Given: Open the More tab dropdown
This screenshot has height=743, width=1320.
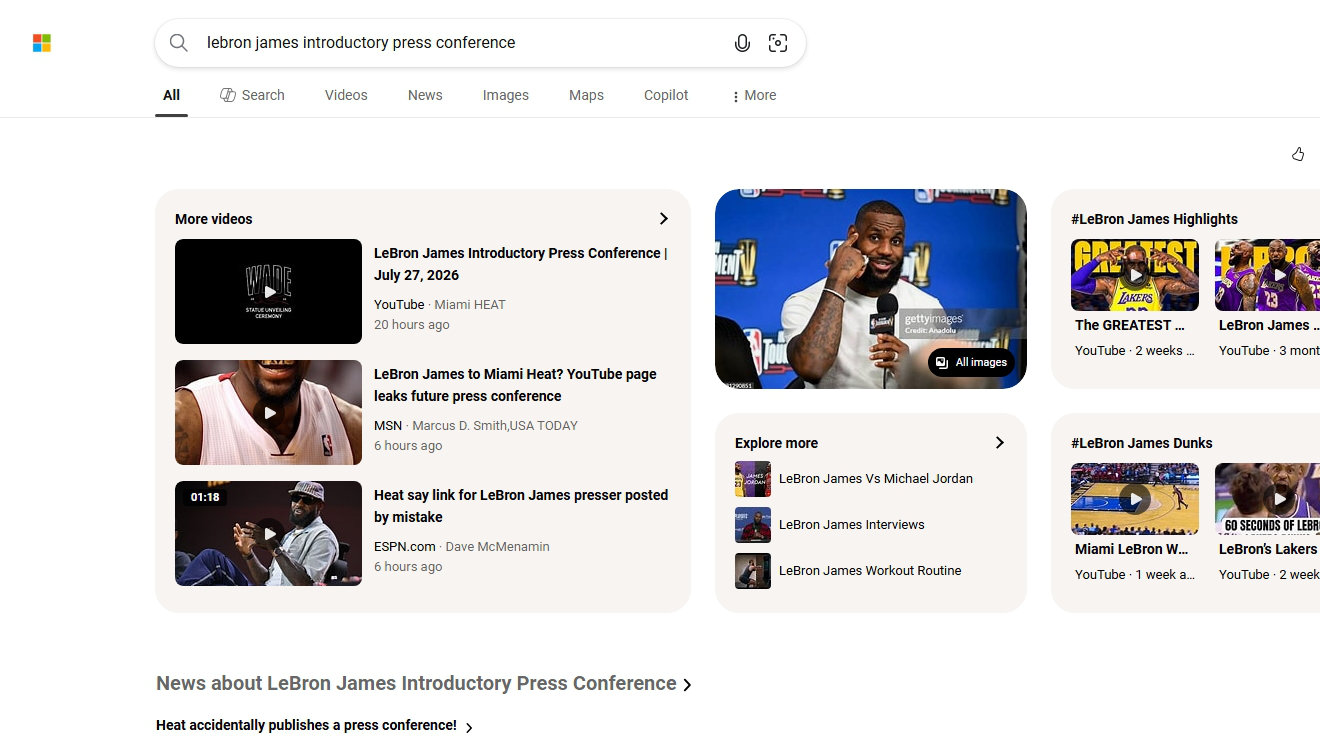Looking at the screenshot, I should [753, 95].
